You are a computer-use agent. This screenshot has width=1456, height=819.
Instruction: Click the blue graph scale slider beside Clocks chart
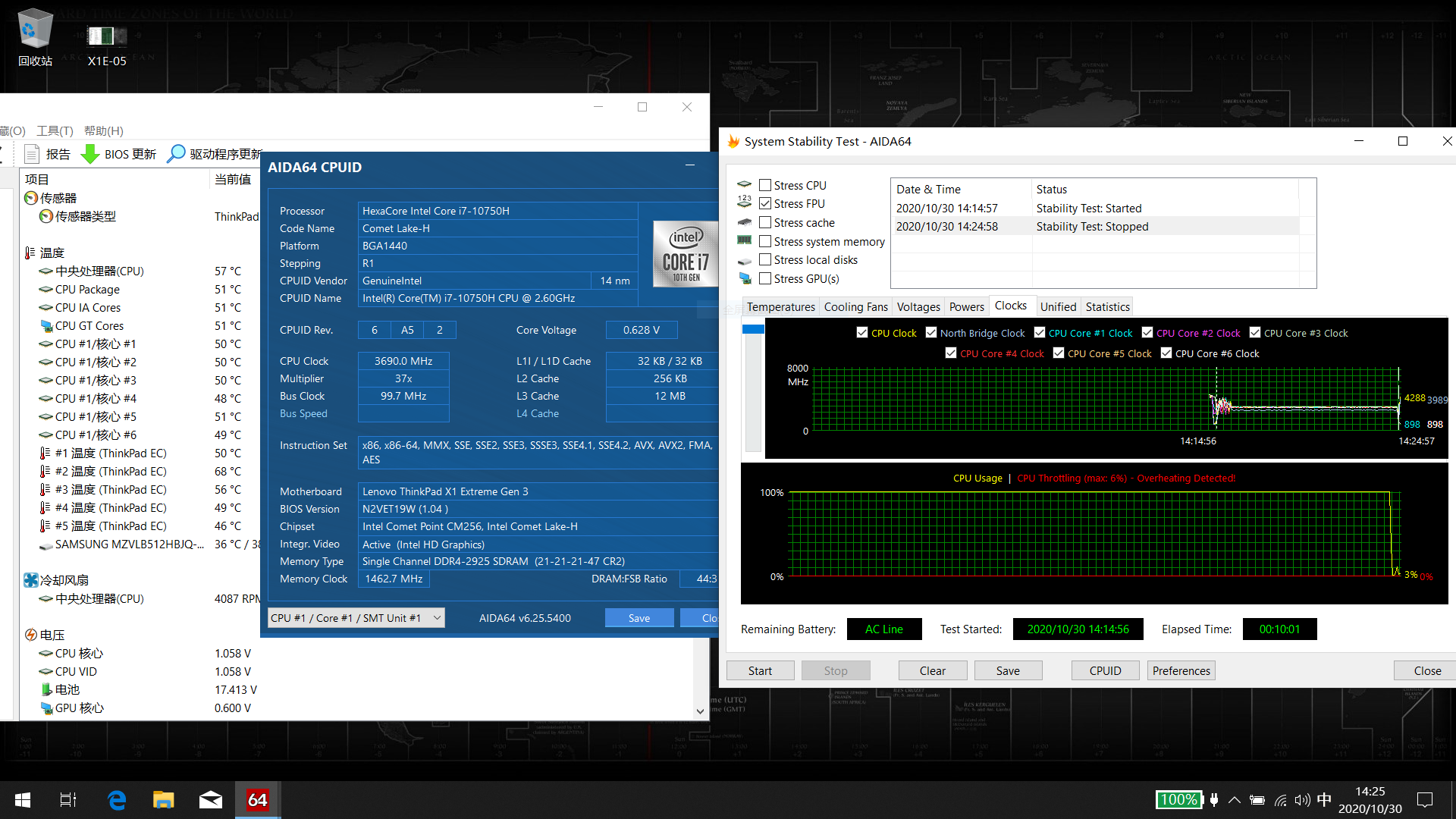753,329
